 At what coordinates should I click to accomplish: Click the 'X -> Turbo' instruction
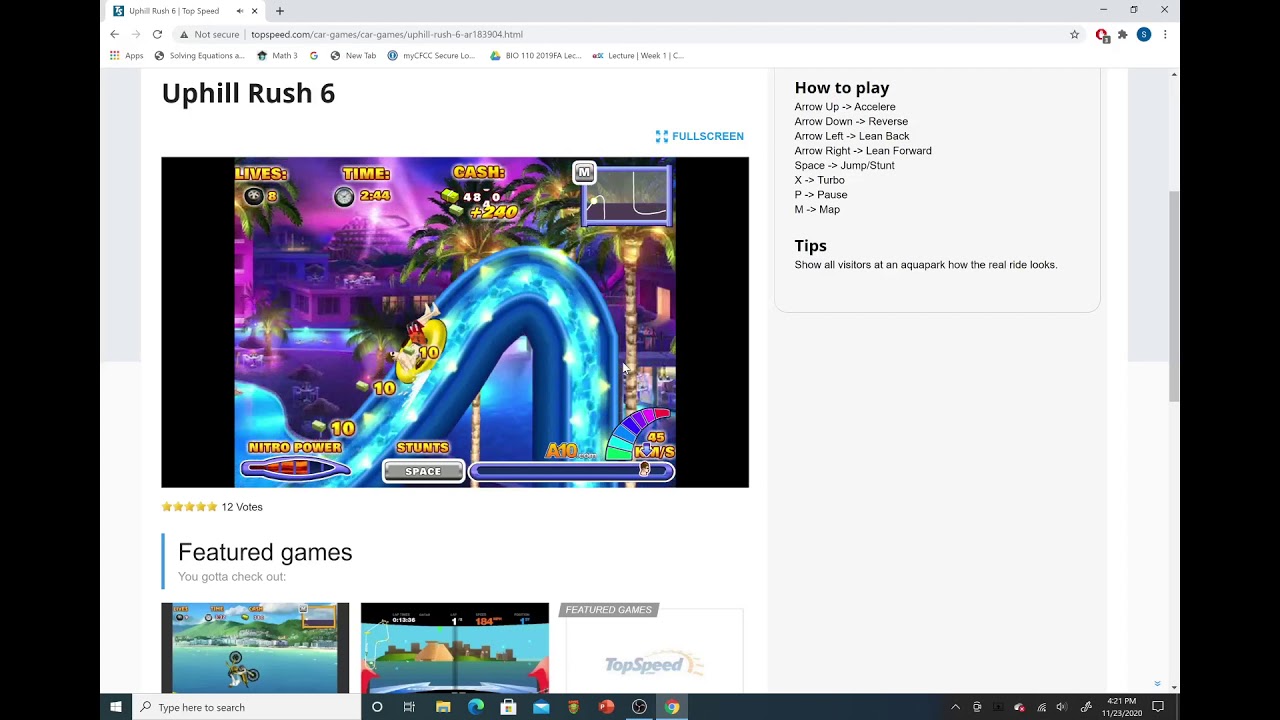point(819,180)
